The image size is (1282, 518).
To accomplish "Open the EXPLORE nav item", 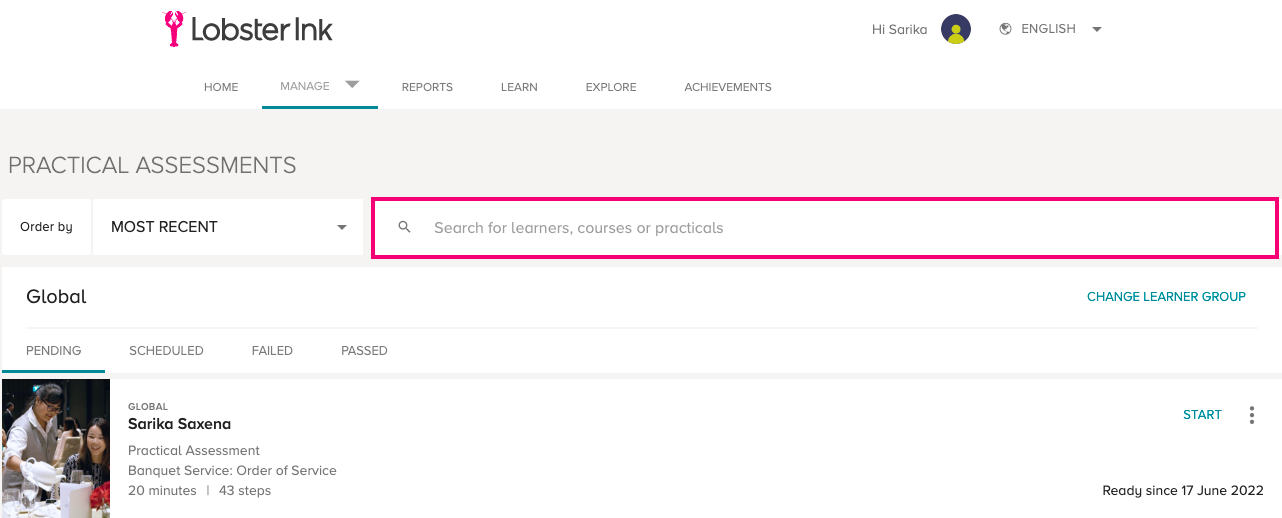I will [x=611, y=87].
